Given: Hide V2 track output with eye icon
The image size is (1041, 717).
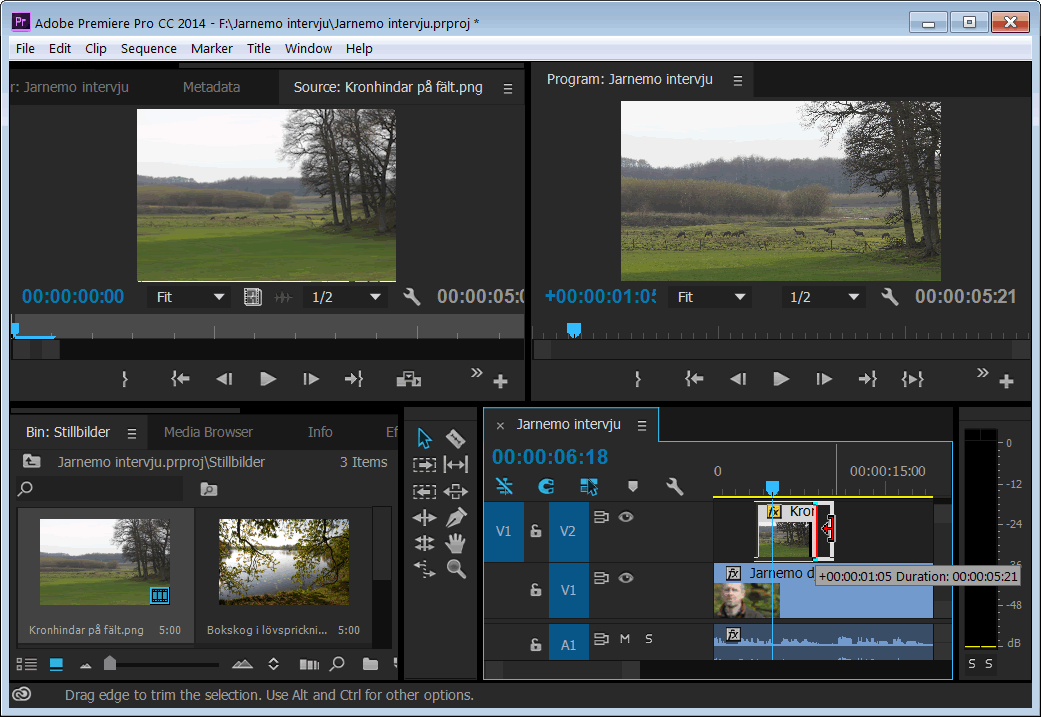Looking at the screenshot, I should tap(626, 517).
